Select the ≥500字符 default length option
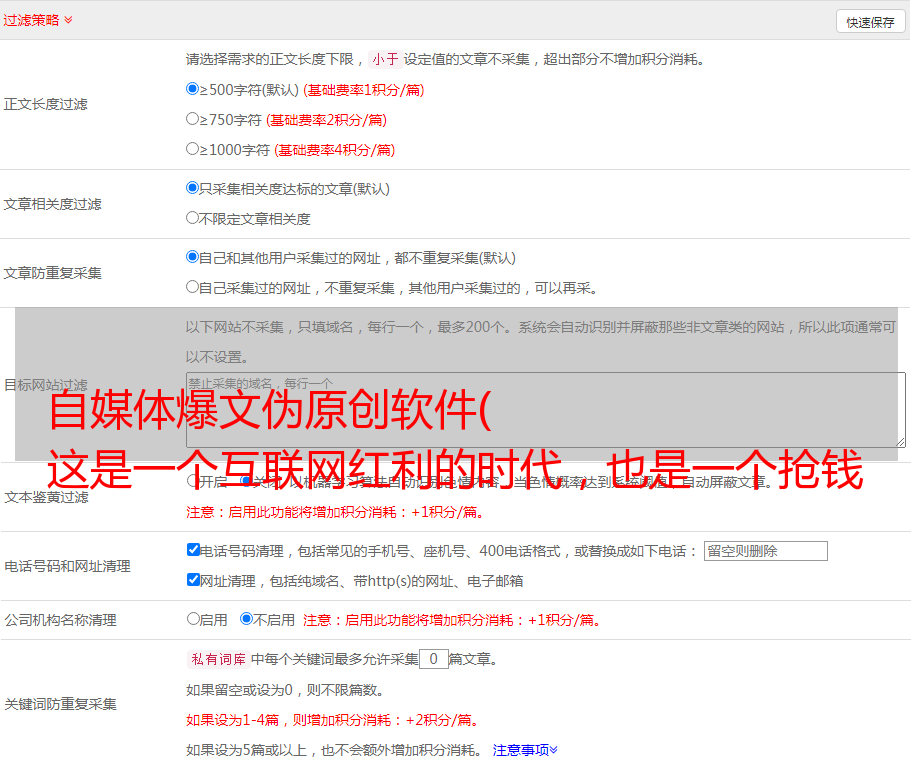Screen dimensions: 912x768 click(193, 89)
